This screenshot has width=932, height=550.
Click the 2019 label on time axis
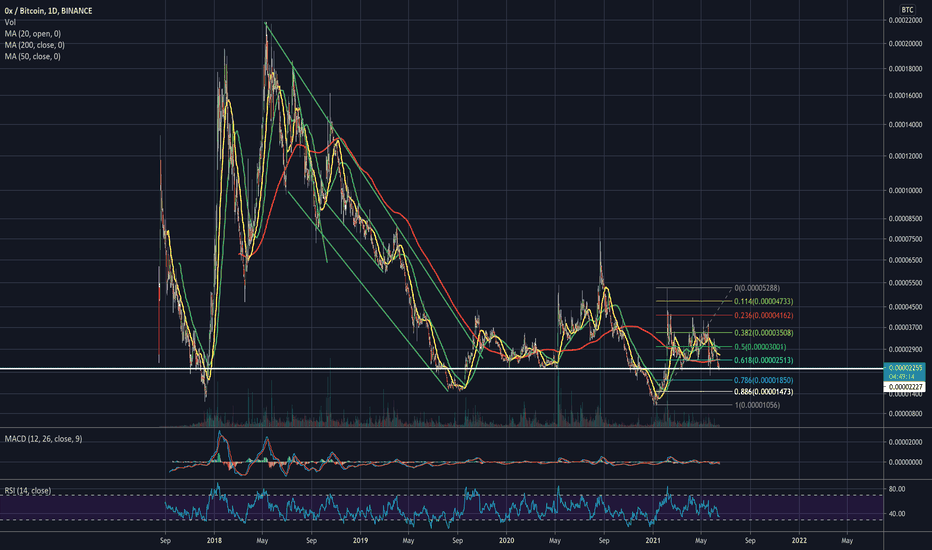[360, 541]
